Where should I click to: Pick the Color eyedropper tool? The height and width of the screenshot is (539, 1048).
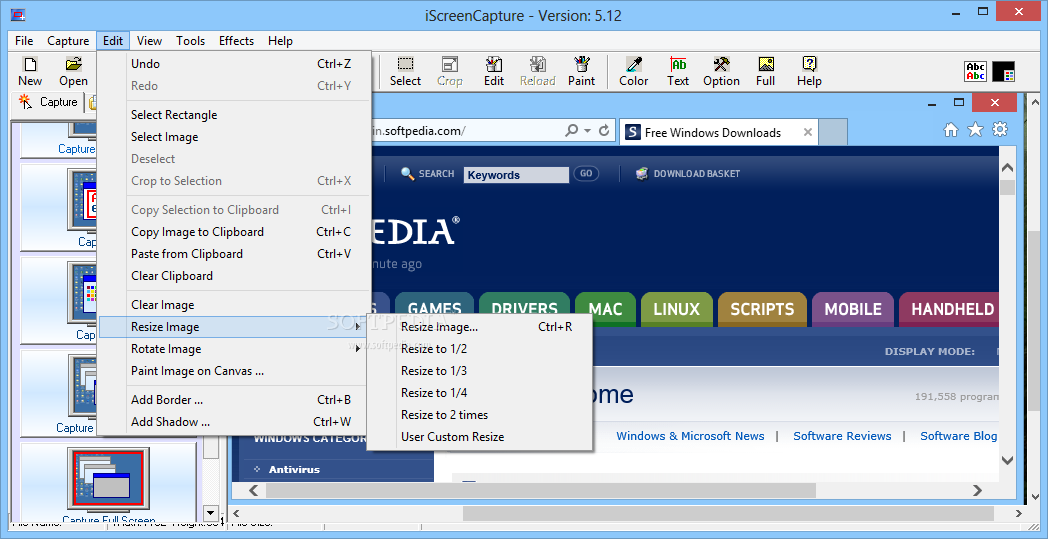tap(634, 72)
